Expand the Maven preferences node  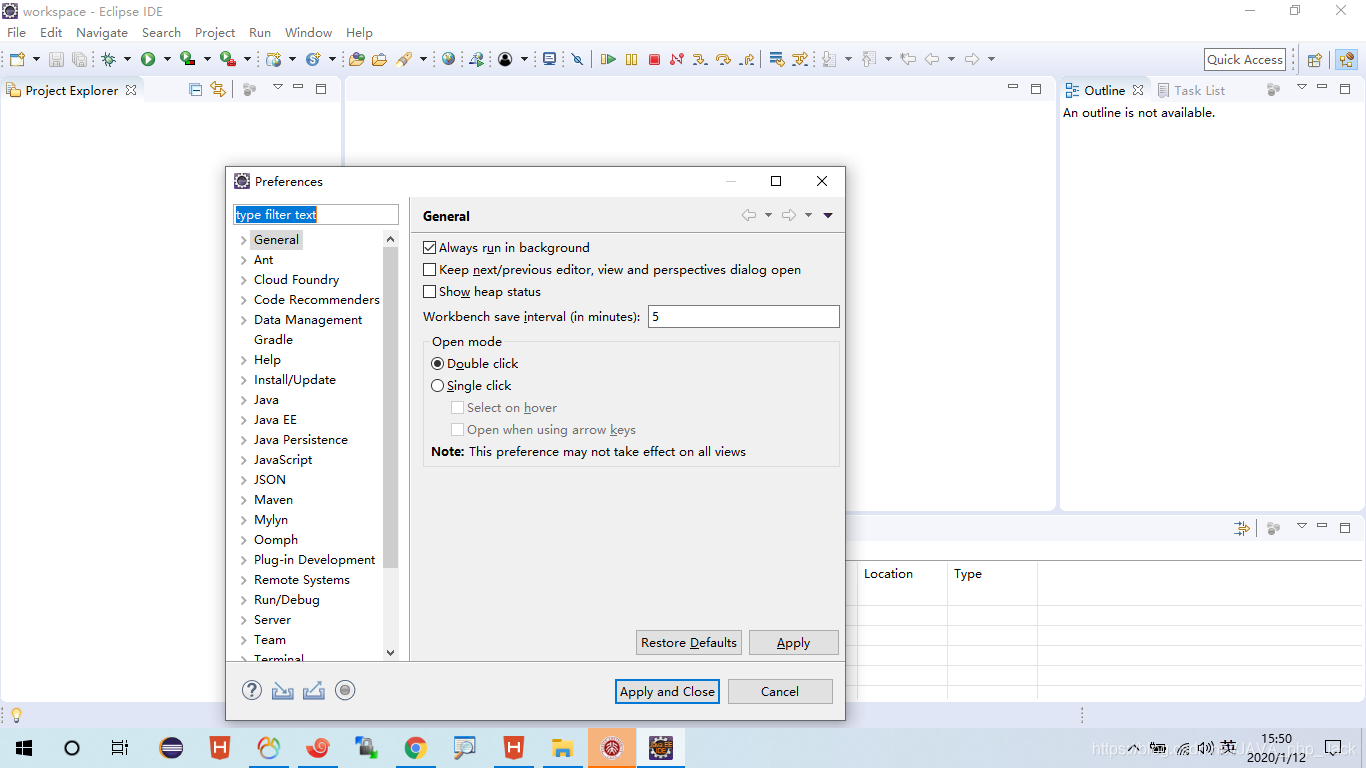(x=243, y=500)
